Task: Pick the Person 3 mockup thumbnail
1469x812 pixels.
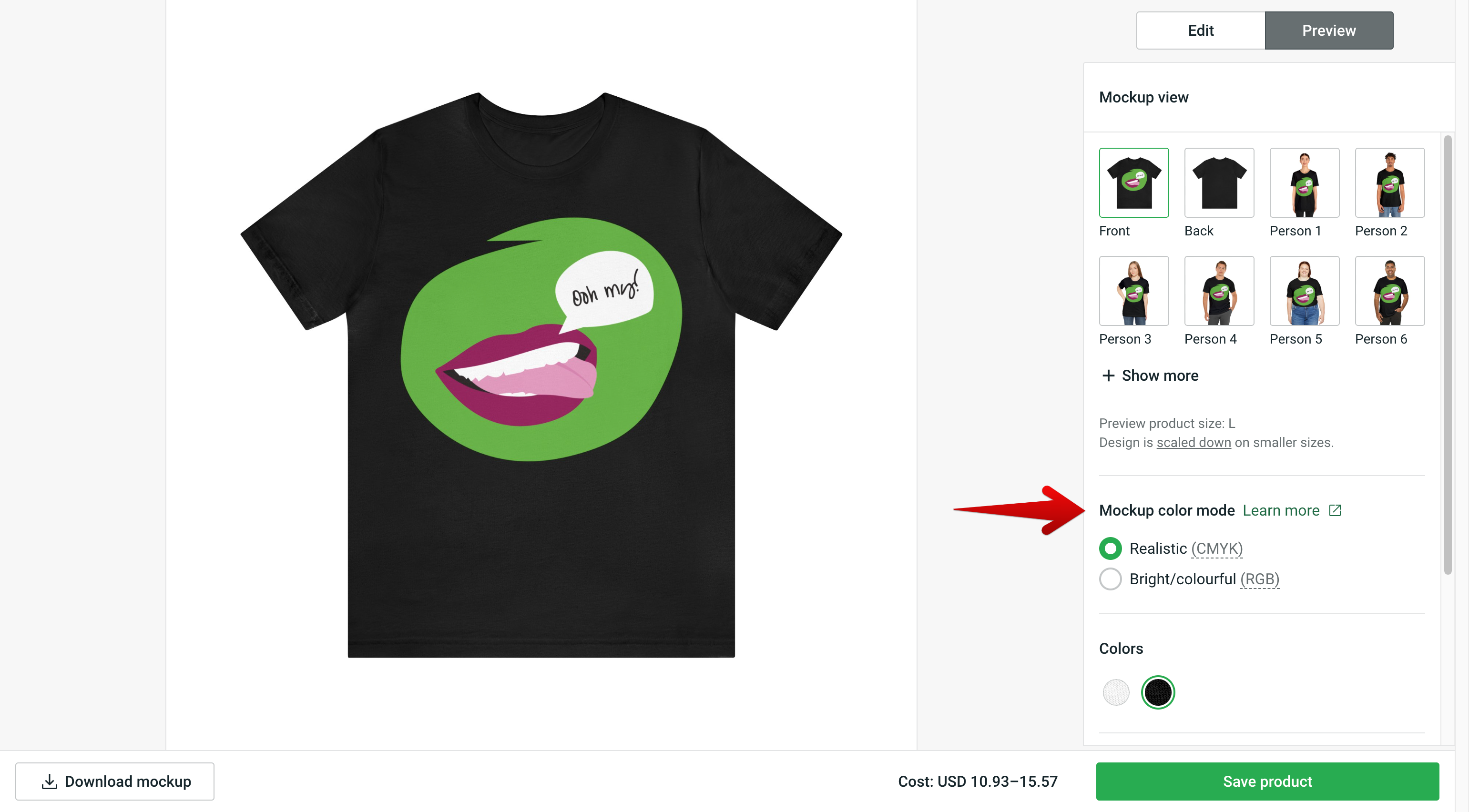Action: tap(1133, 291)
